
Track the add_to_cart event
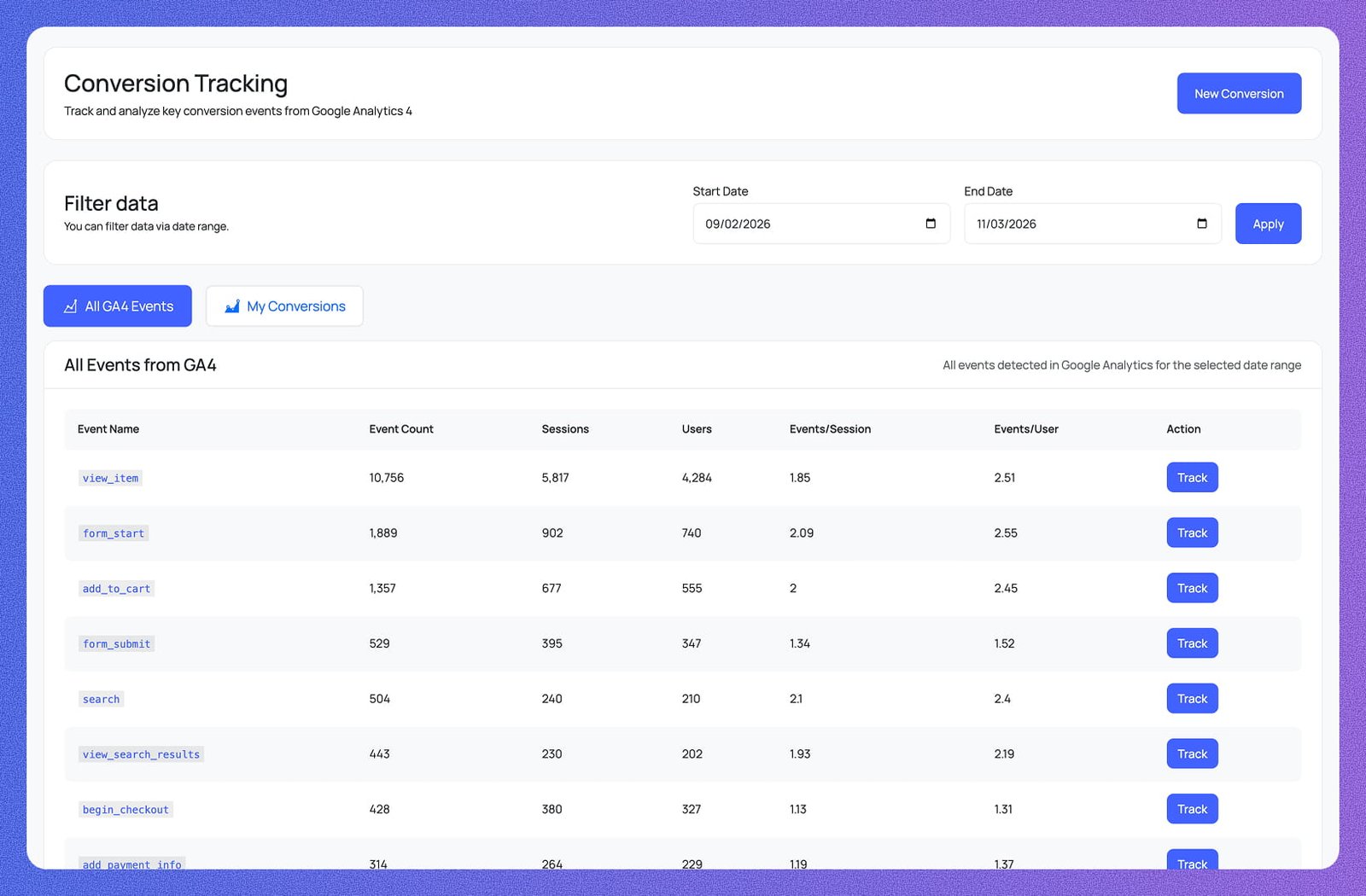click(1192, 588)
